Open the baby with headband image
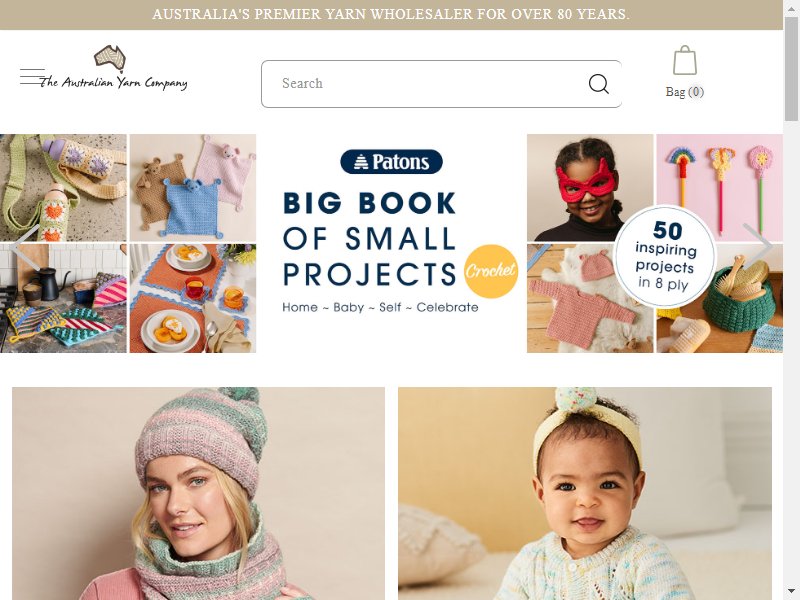The height and width of the screenshot is (600, 800). [x=585, y=493]
